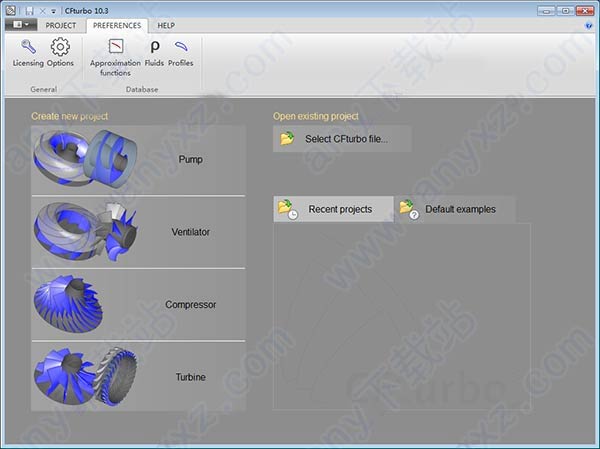Click the compressor wheel thumbnail image
This screenshot has height=449, width=600.
[68, 304]
